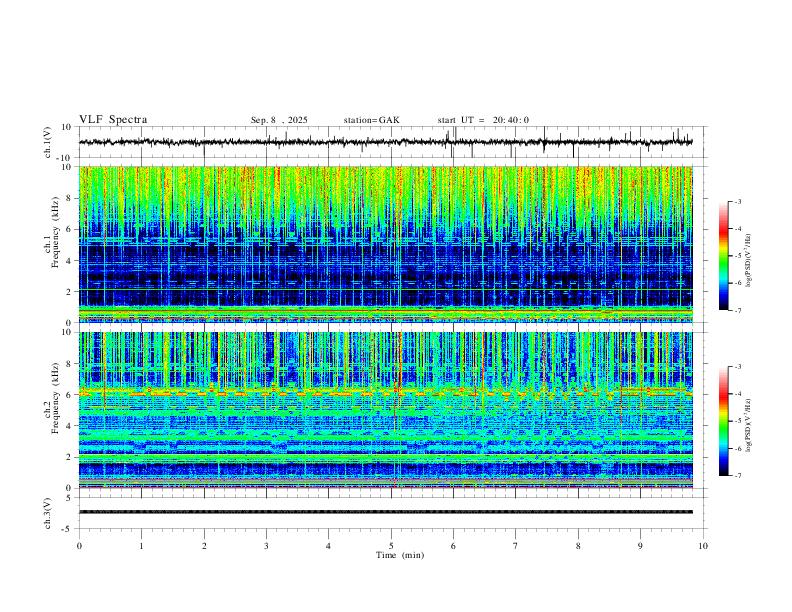Click the '-3' tick on the upper colorbar

pos(738,201)
